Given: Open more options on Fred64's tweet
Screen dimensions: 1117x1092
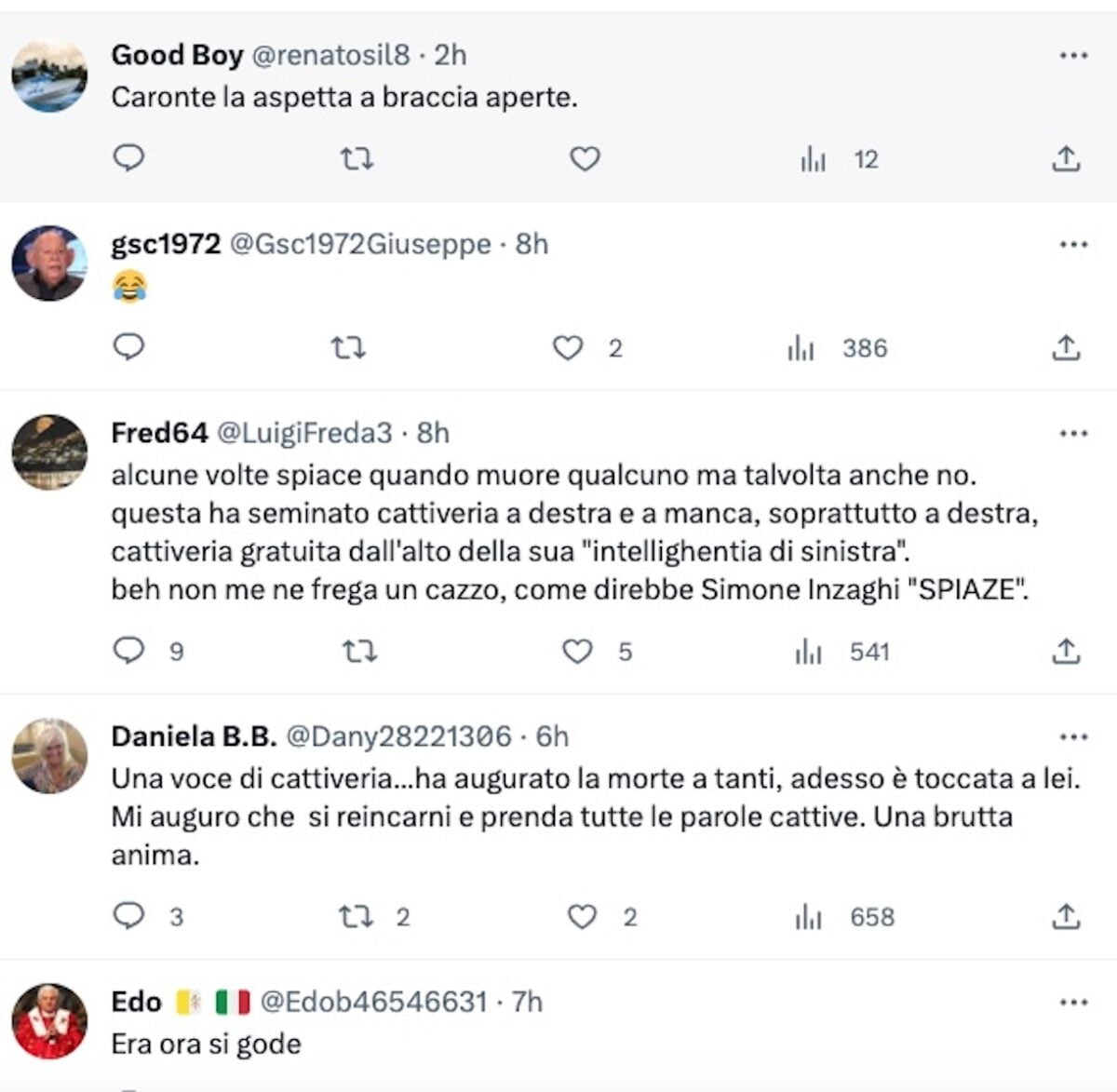Looking at the screenshot, I should pos(1073,434).
